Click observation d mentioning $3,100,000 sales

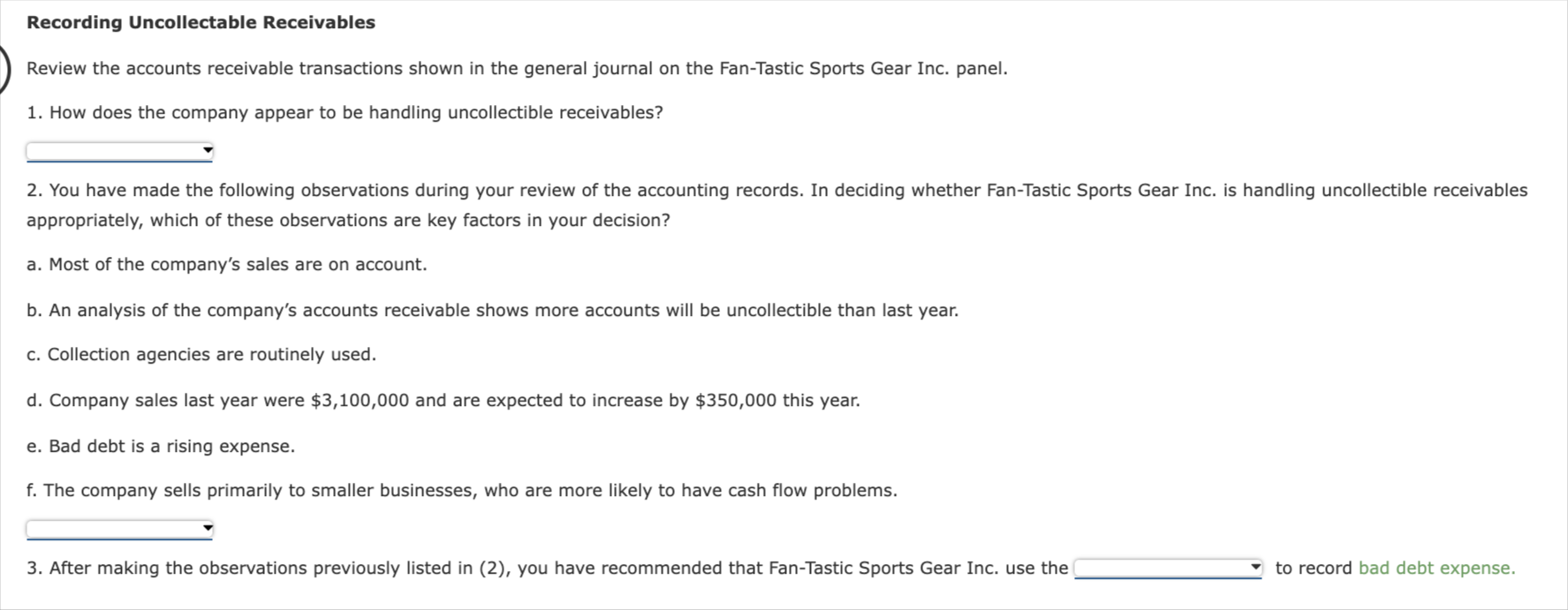(443, 400)
